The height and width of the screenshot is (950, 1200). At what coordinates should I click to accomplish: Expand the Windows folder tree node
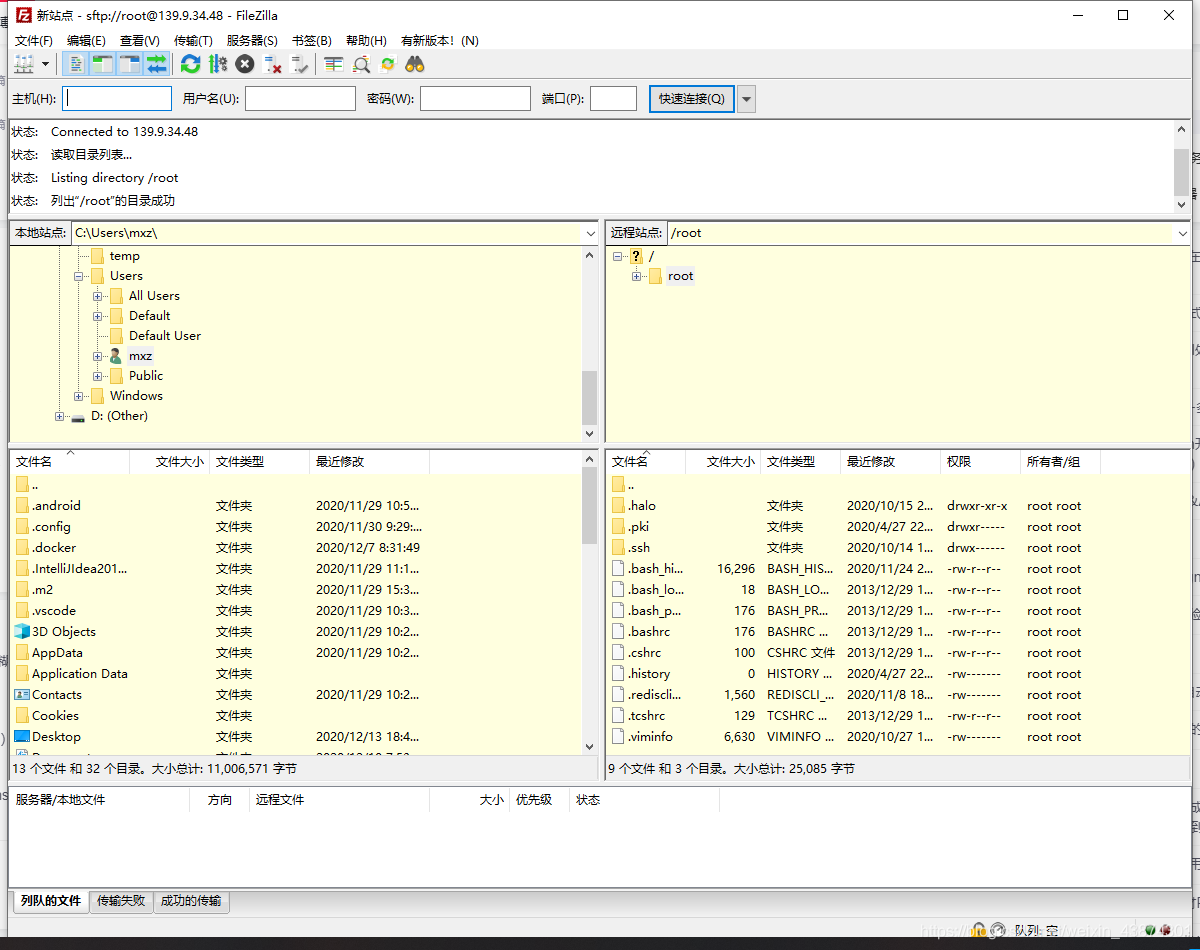pyautogui.click(x=78, y=396)
